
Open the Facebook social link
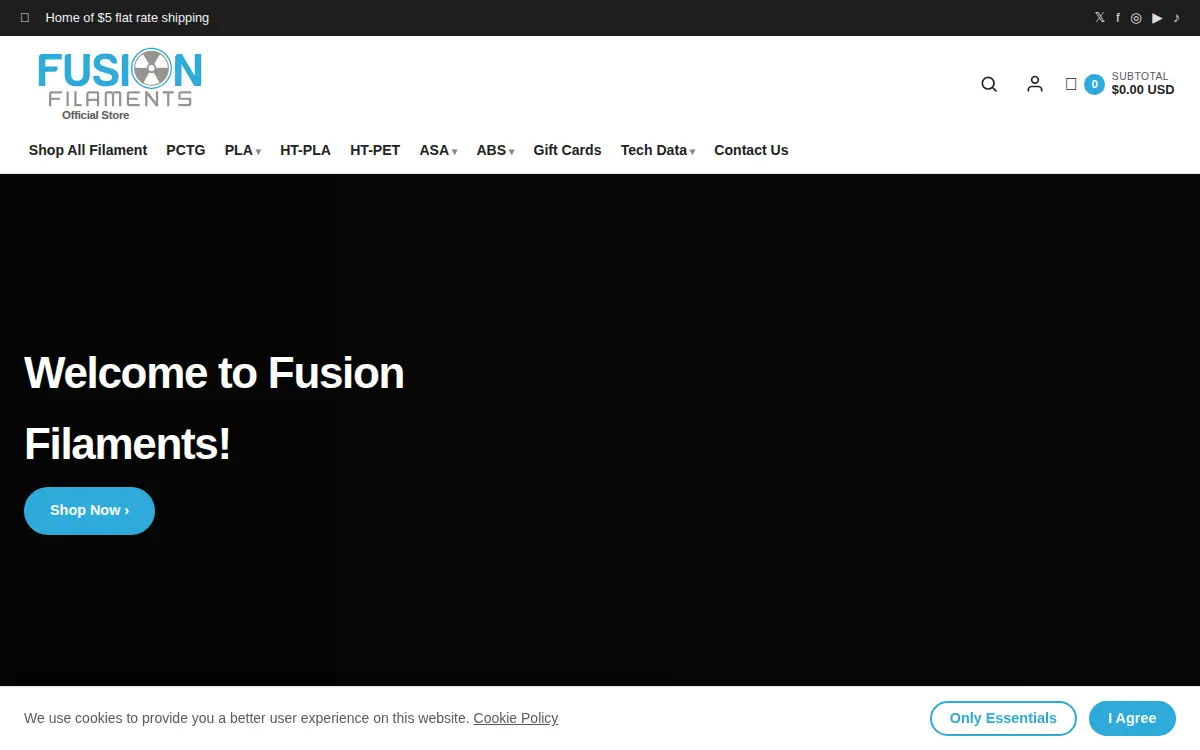click(1118, 17)
